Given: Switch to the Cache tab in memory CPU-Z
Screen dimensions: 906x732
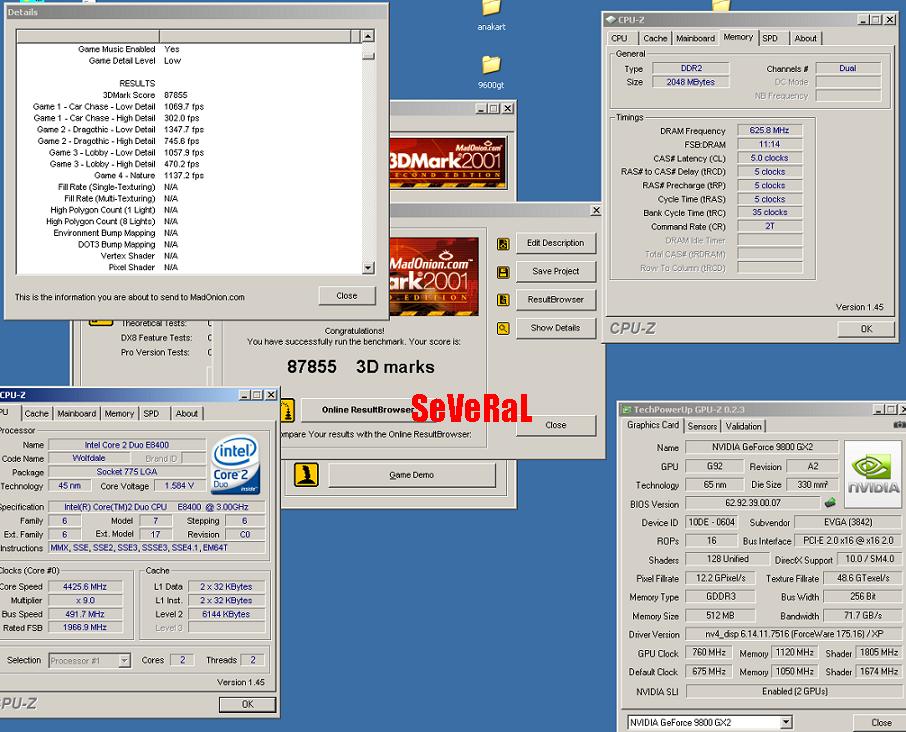Looking at the screenshot, I should 655,39.
